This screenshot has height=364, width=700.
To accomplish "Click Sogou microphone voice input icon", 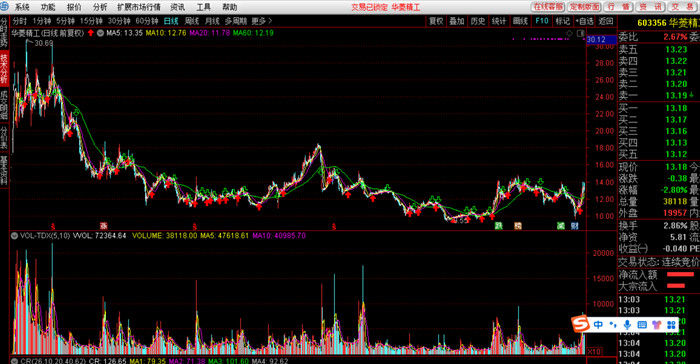I will (x=627, y=325).
